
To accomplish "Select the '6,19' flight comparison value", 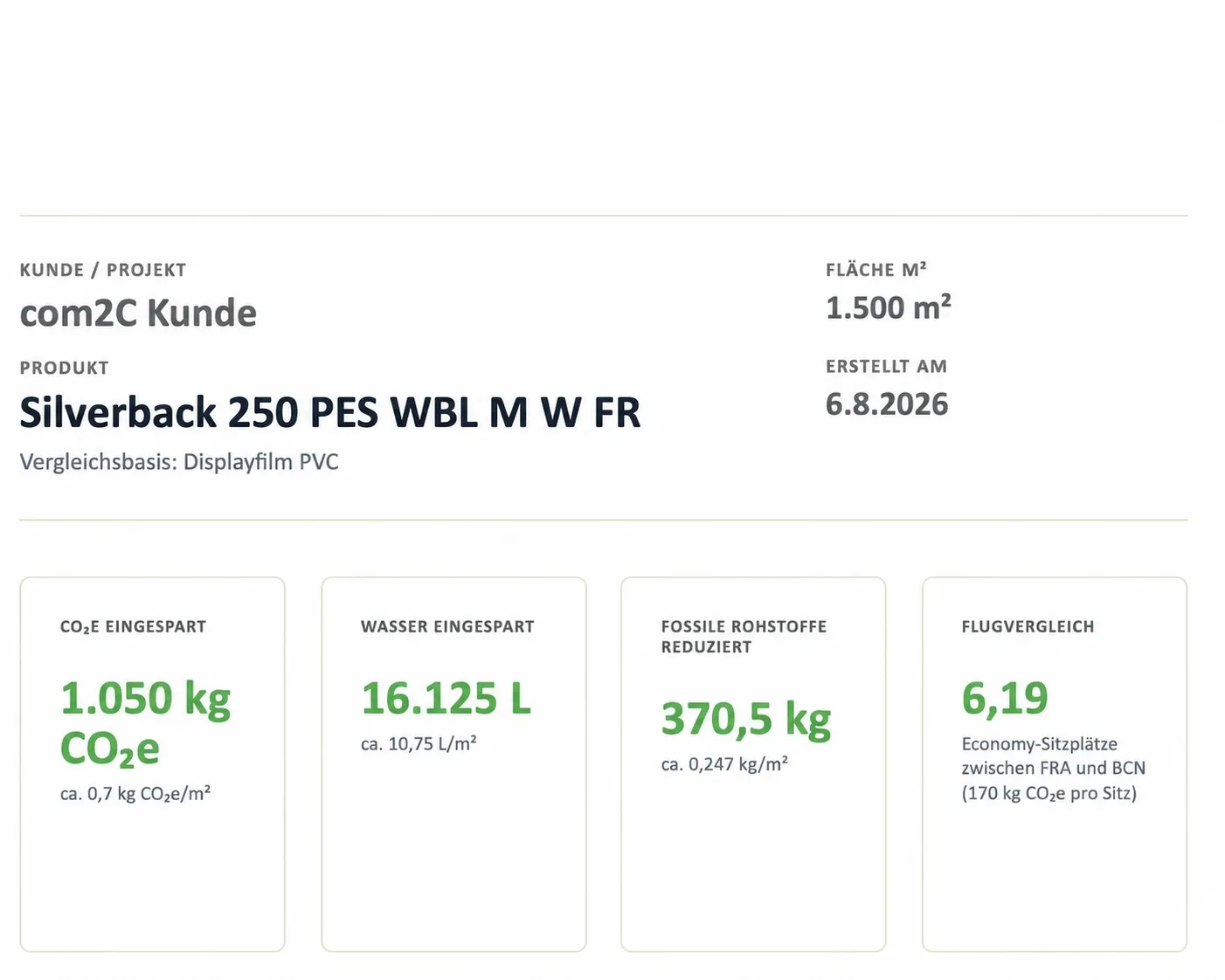I will (1005, 699).
